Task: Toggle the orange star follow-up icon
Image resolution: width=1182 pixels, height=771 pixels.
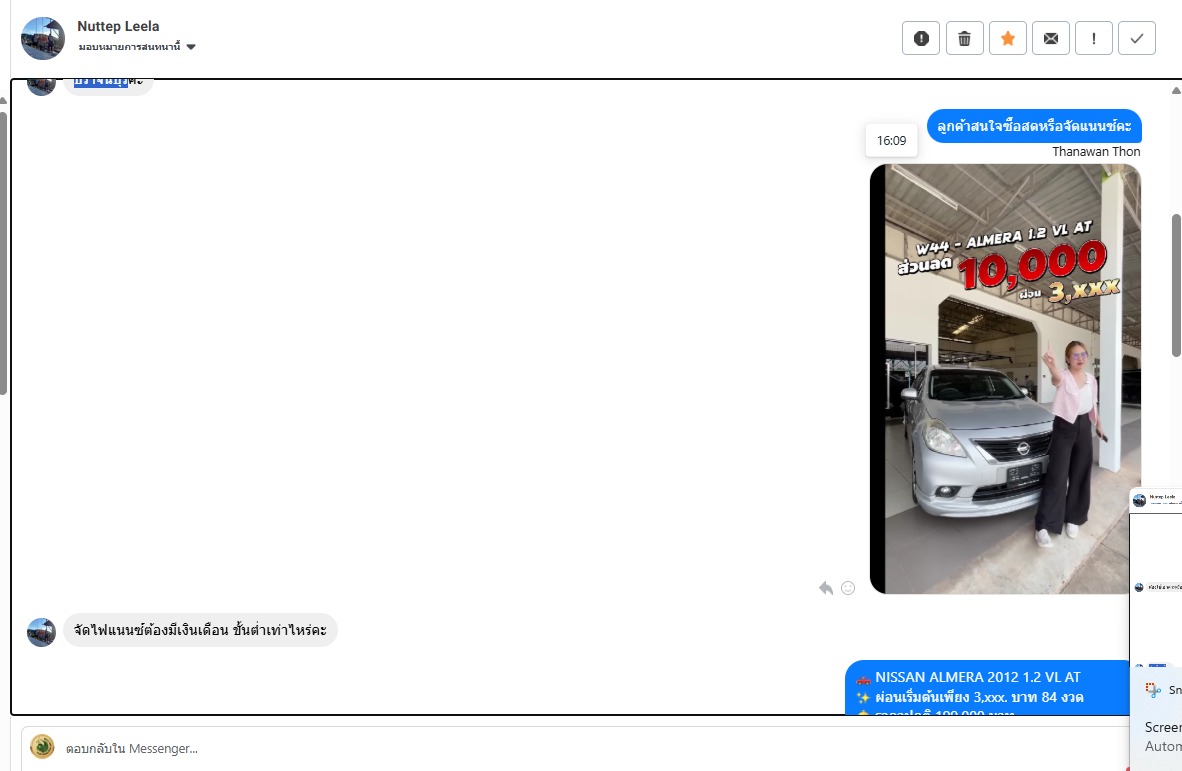Action: [x=1008, y=38]
